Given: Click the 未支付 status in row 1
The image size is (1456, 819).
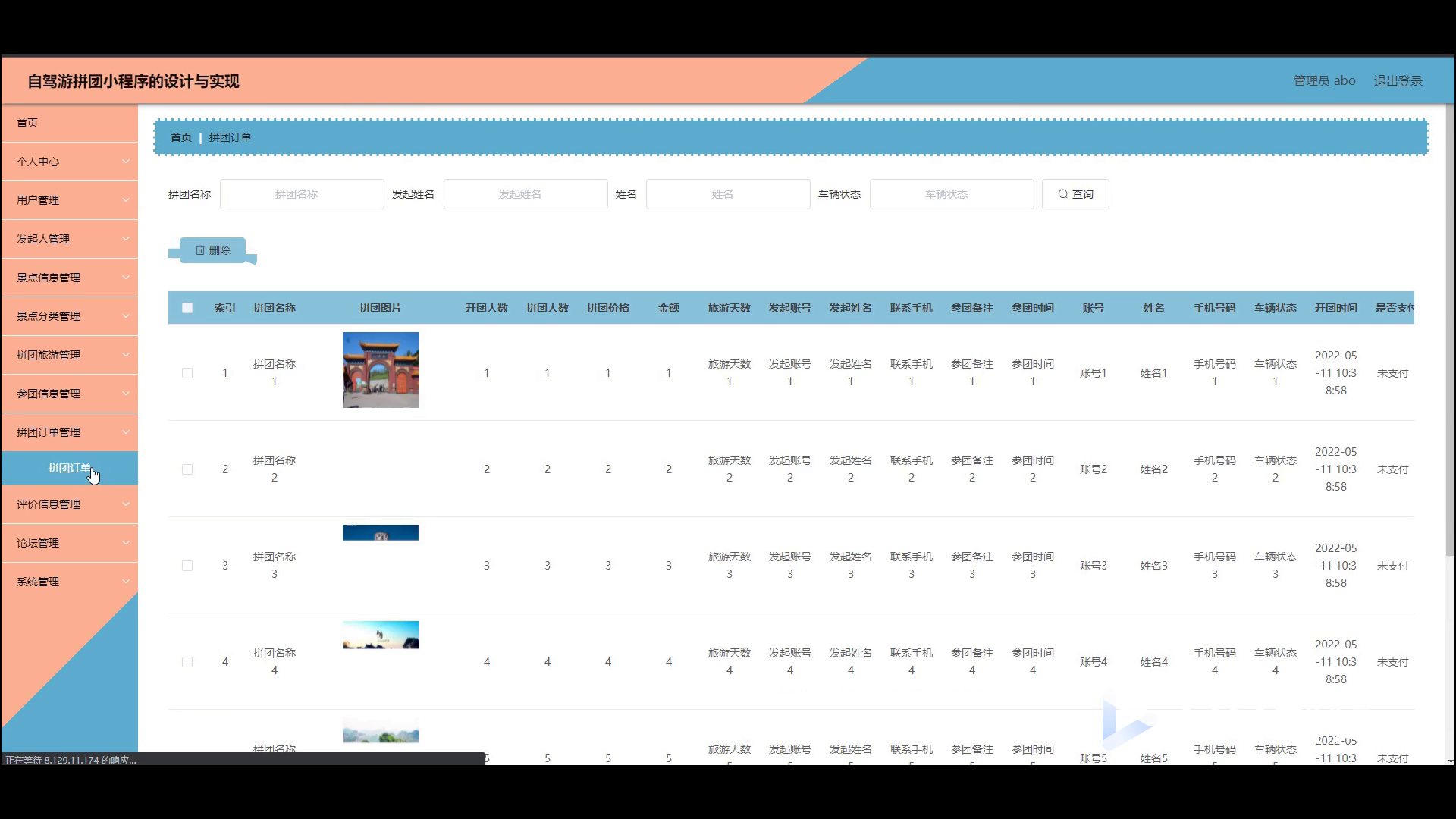Looking at the screenshot, I should click(x=1393, y=373).
